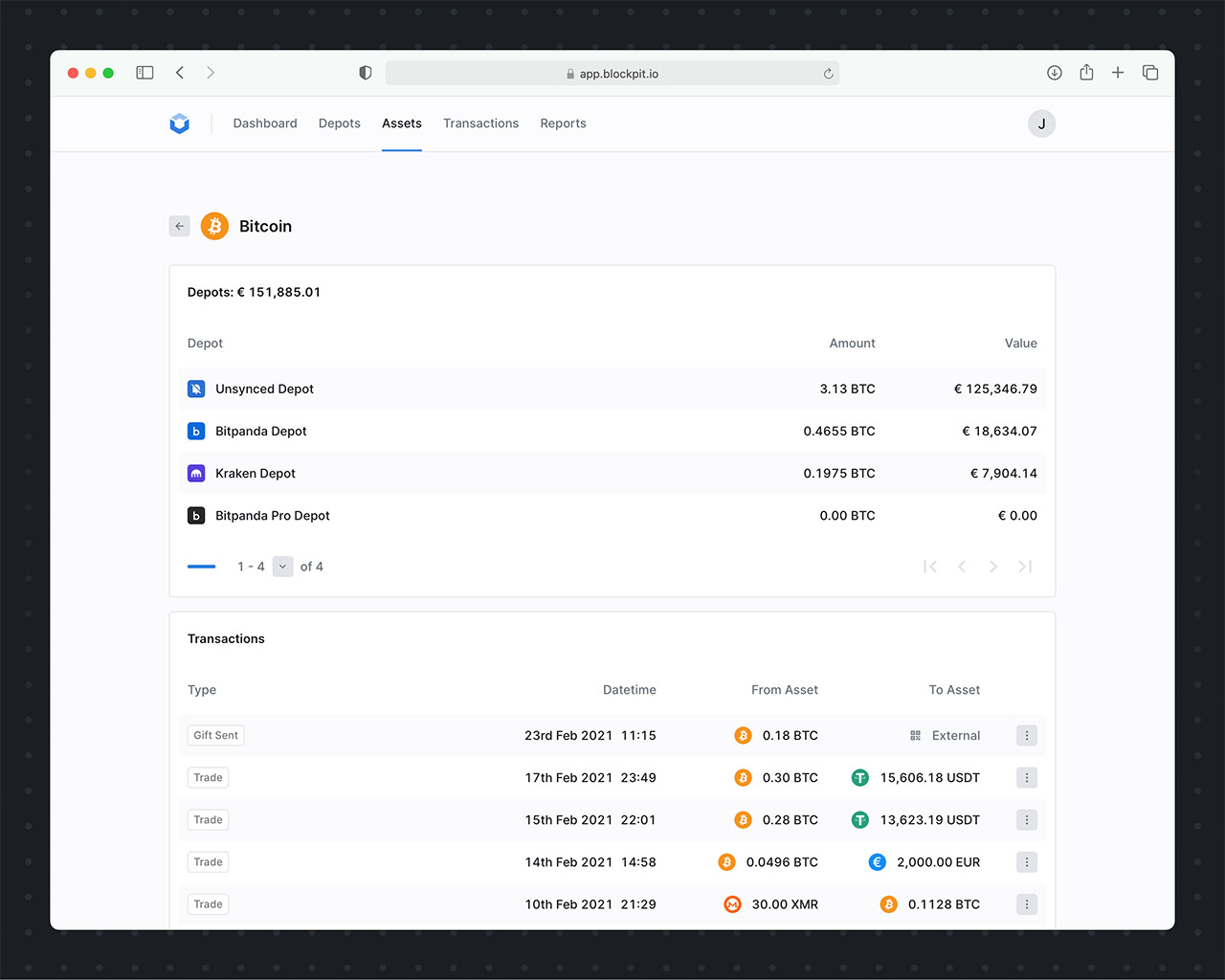Screen dimensions: 1225x980
Task: Click the Share icon in Safari toolbar
Action: [x=1086, y=73]
